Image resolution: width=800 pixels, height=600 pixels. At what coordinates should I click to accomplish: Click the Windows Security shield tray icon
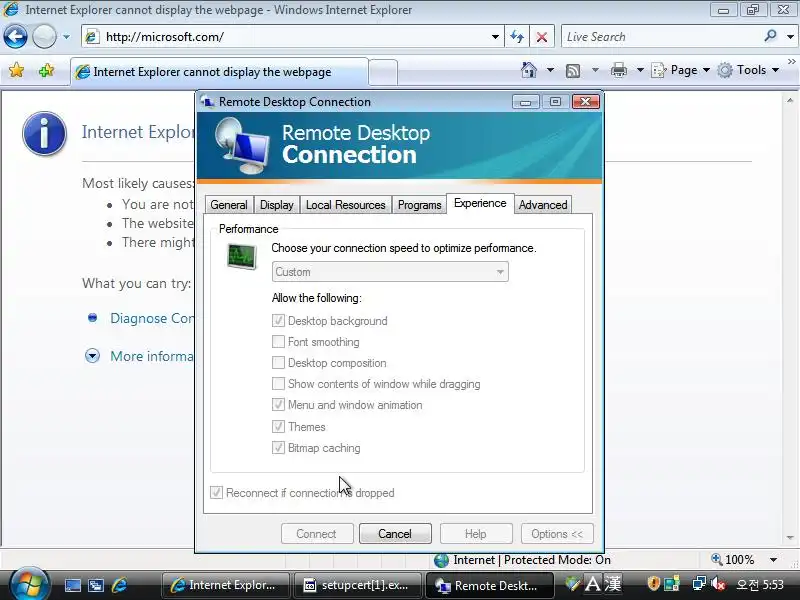tap(653, 583)
